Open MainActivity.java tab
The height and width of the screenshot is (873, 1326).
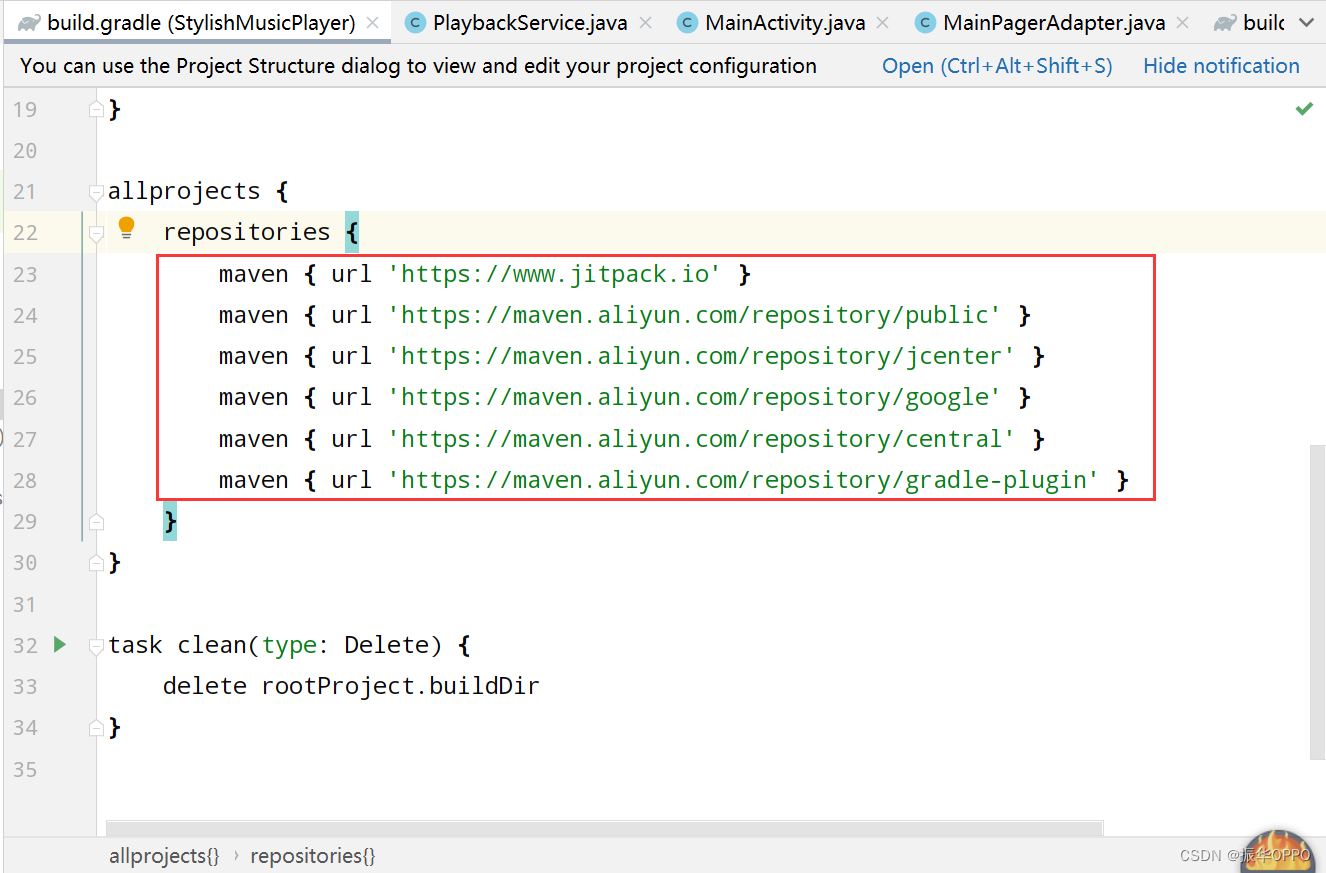click(785, 23)
